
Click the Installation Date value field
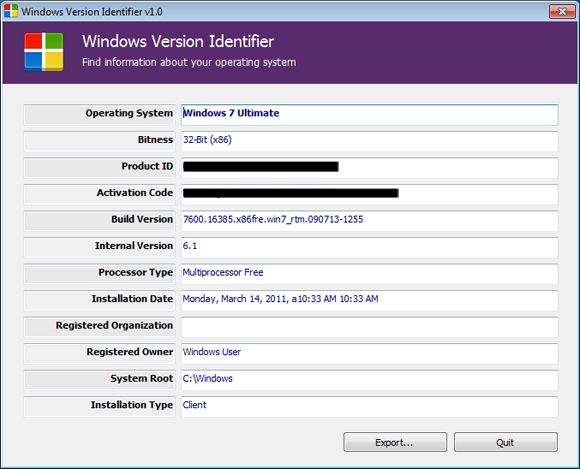point(370,300)
